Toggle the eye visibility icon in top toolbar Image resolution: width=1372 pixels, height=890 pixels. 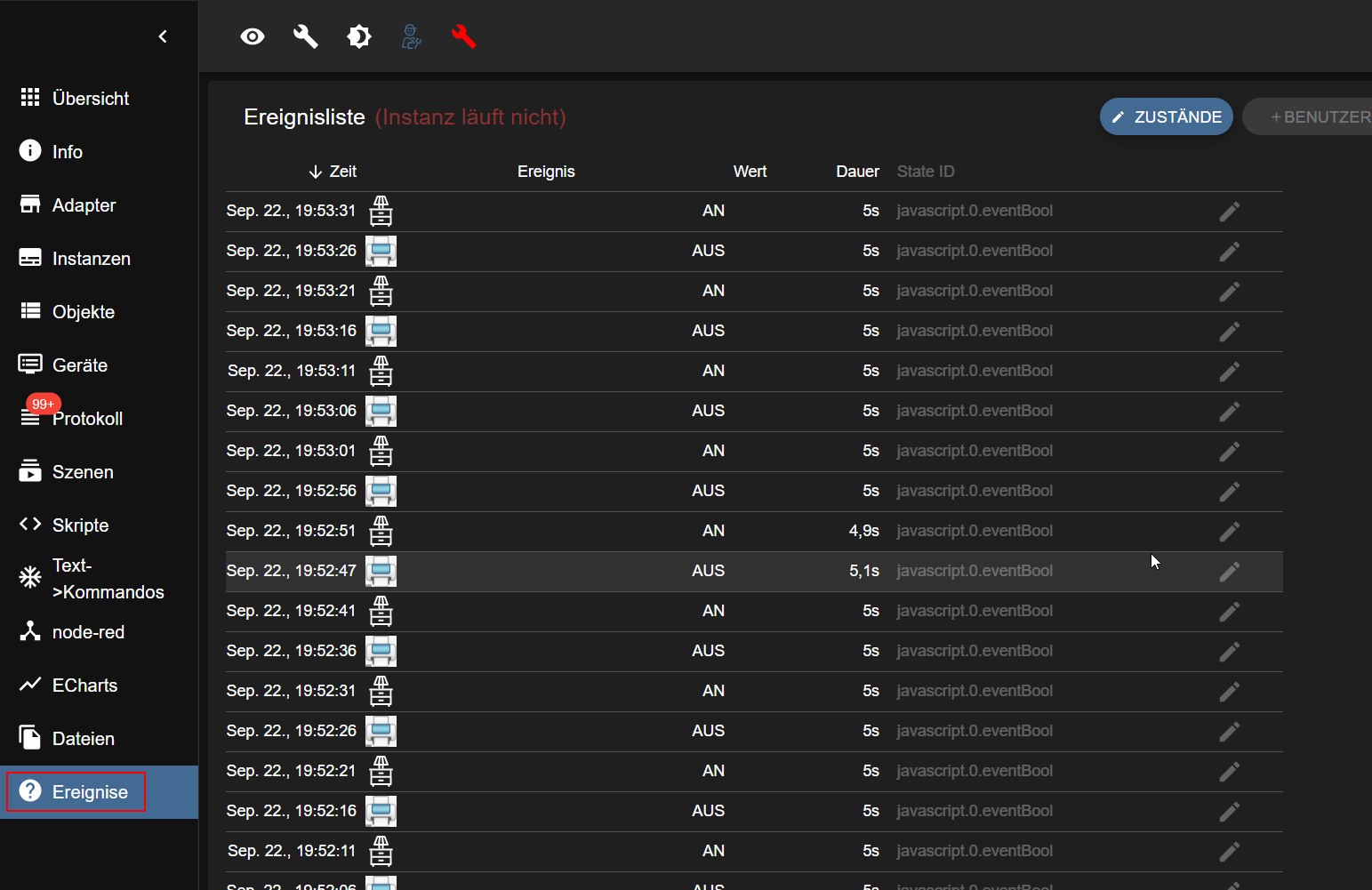253,36
